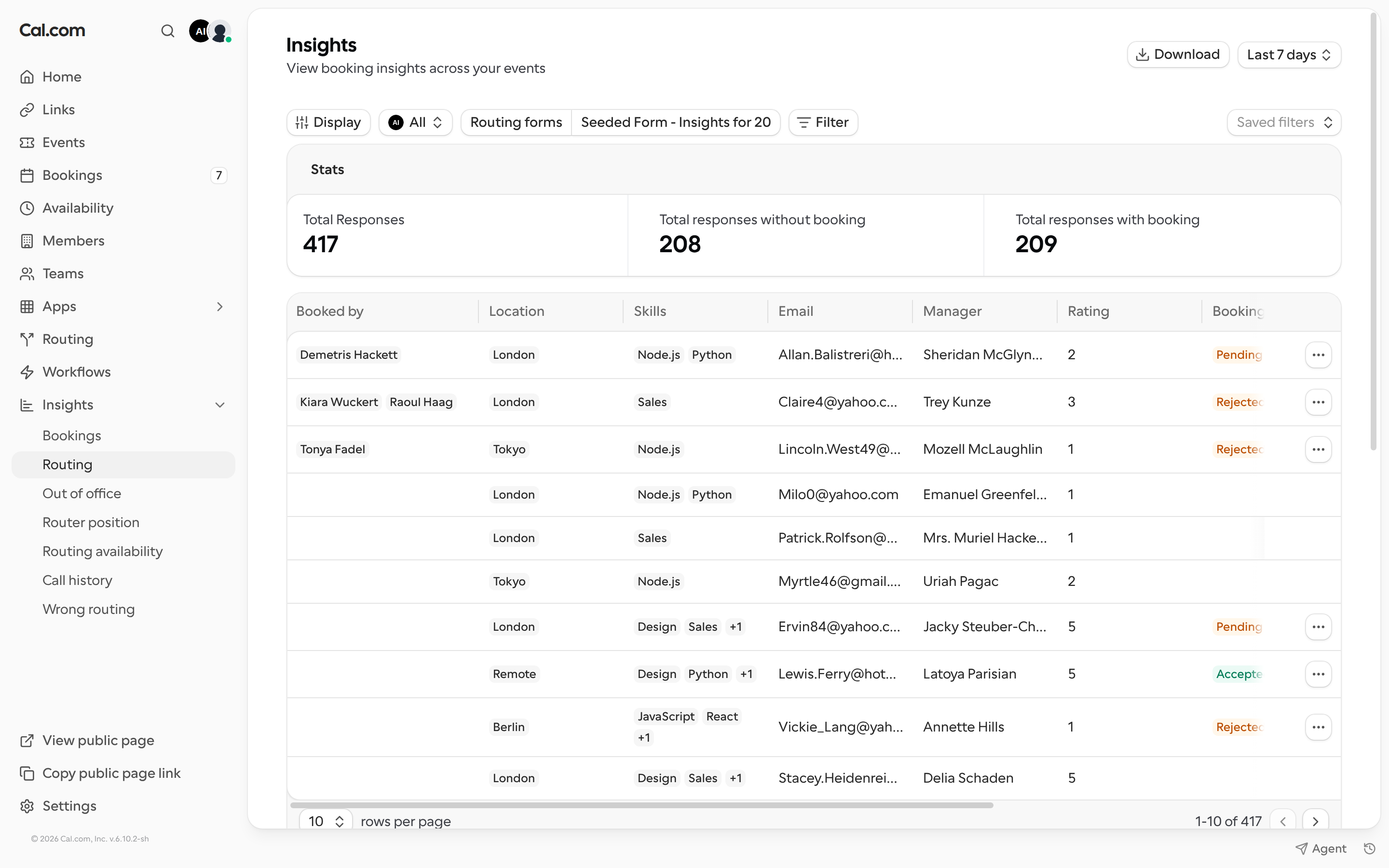Screen dimensions: 1389x868
Task: Open Router position insights
Action: point(123,522)
